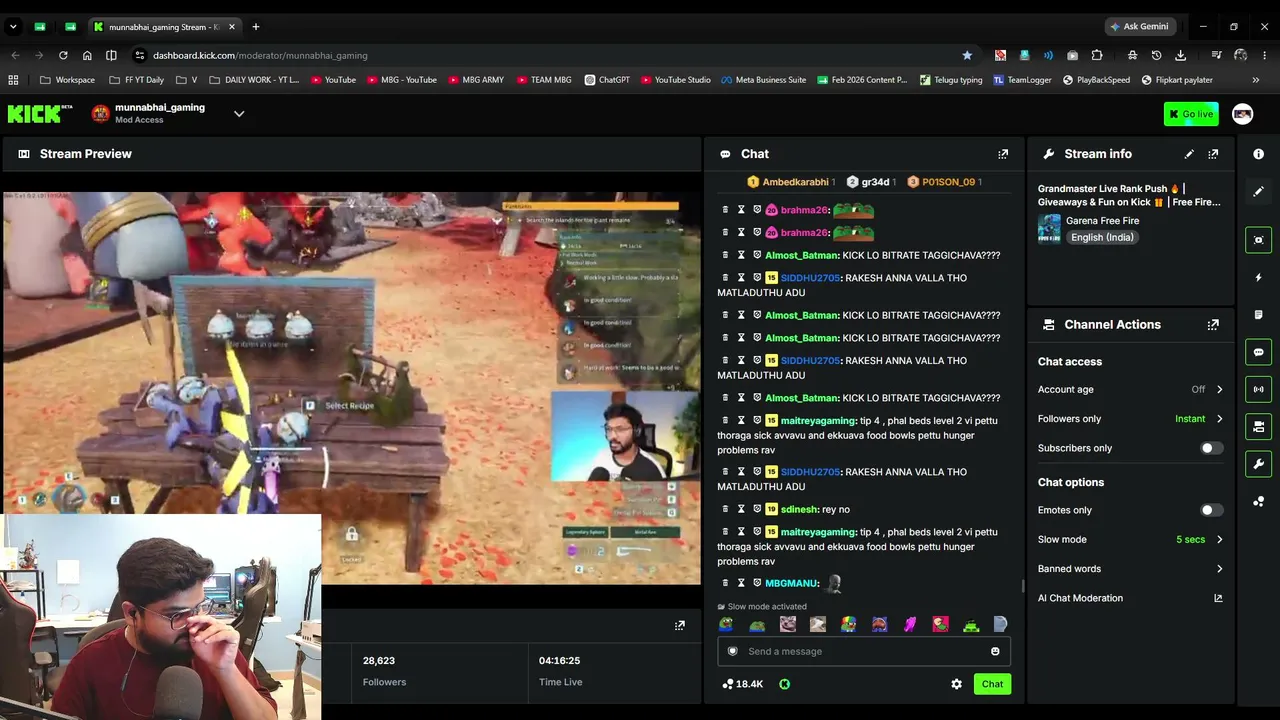Click username MBGMANU in chat

click(x=792, y=583)
